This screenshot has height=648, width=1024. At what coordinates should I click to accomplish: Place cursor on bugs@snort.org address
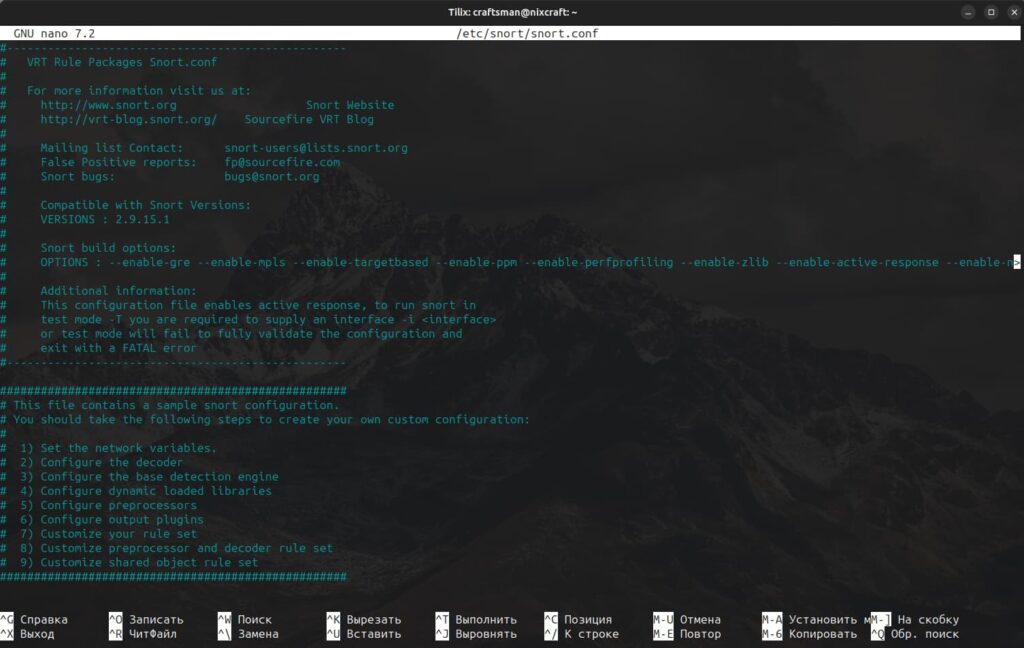click(272, 176)
